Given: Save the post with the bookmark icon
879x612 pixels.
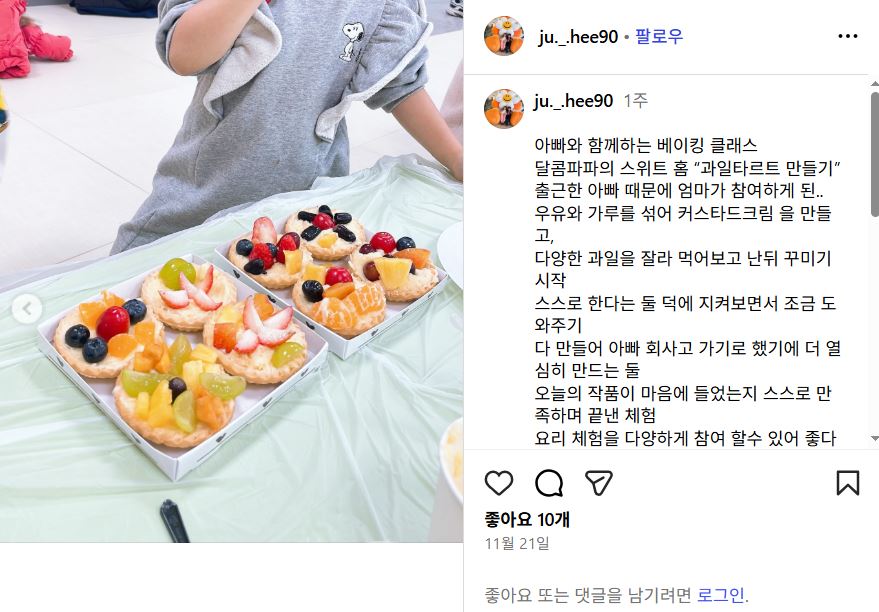Looking at the screenshot, I should point(848,483).
